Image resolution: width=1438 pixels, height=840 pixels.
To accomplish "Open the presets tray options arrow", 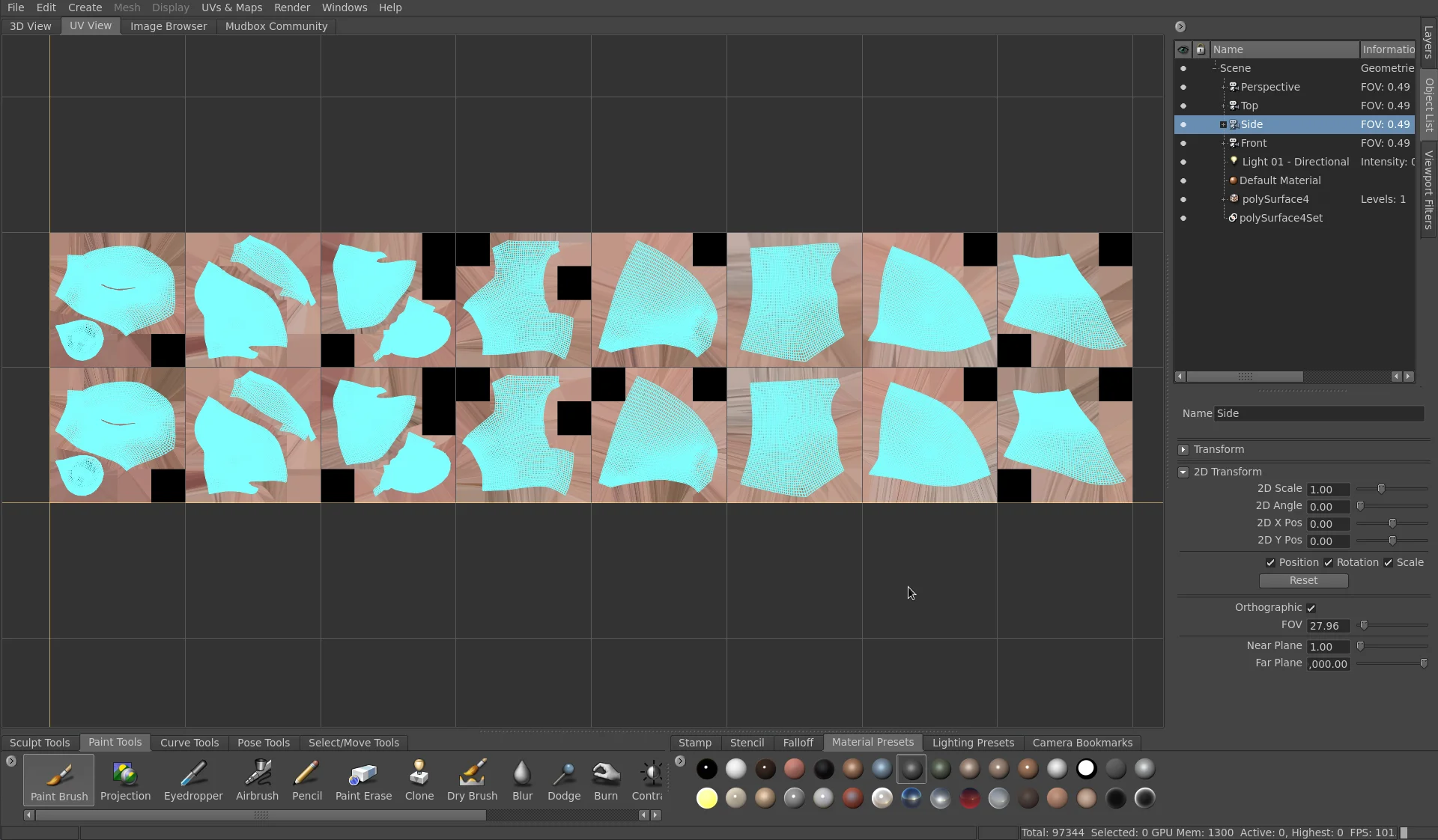I will pos(680,761).
